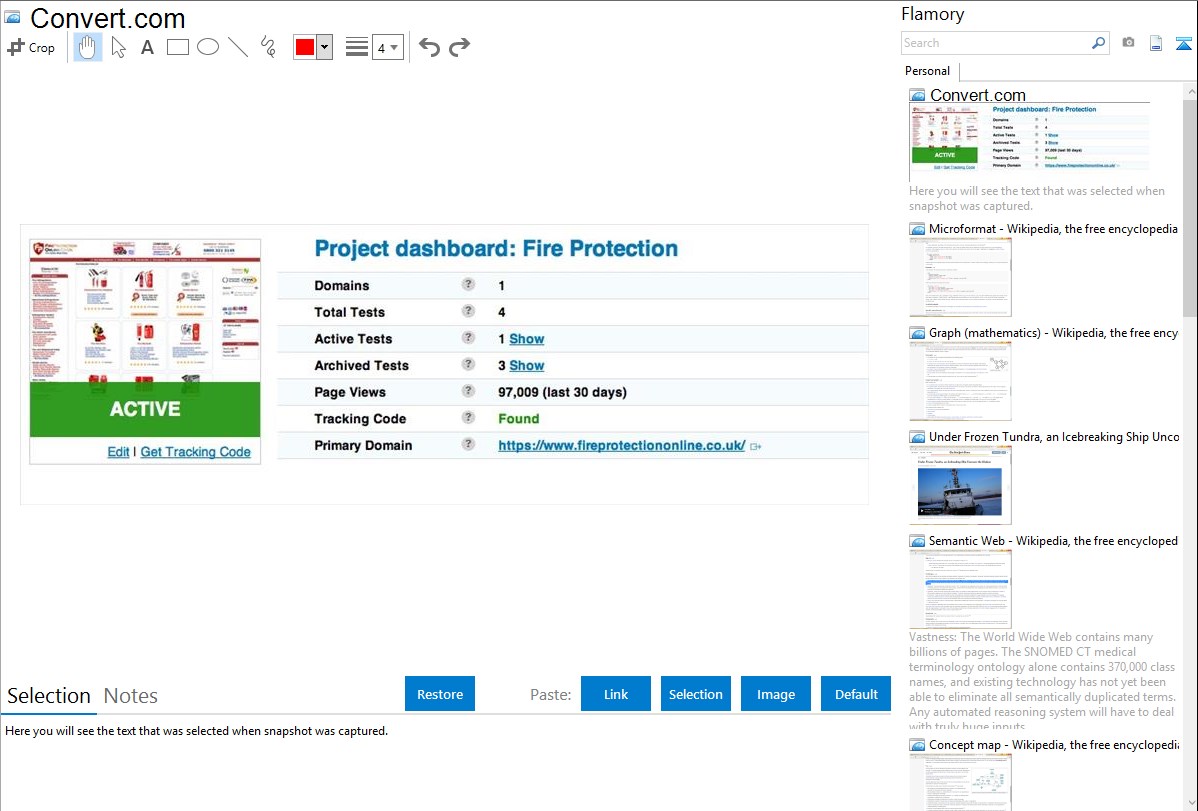This screenshot has width=1198, height=811.
Task: Click the paste Link button
Action: 616,694
